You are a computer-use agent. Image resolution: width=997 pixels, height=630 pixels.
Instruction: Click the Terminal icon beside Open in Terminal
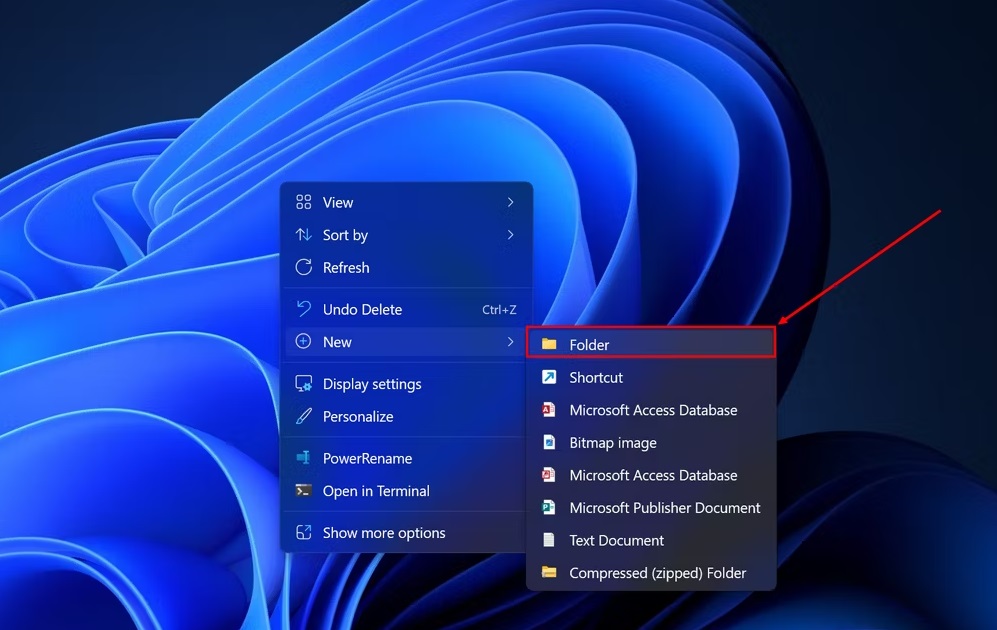click(303, 491)
